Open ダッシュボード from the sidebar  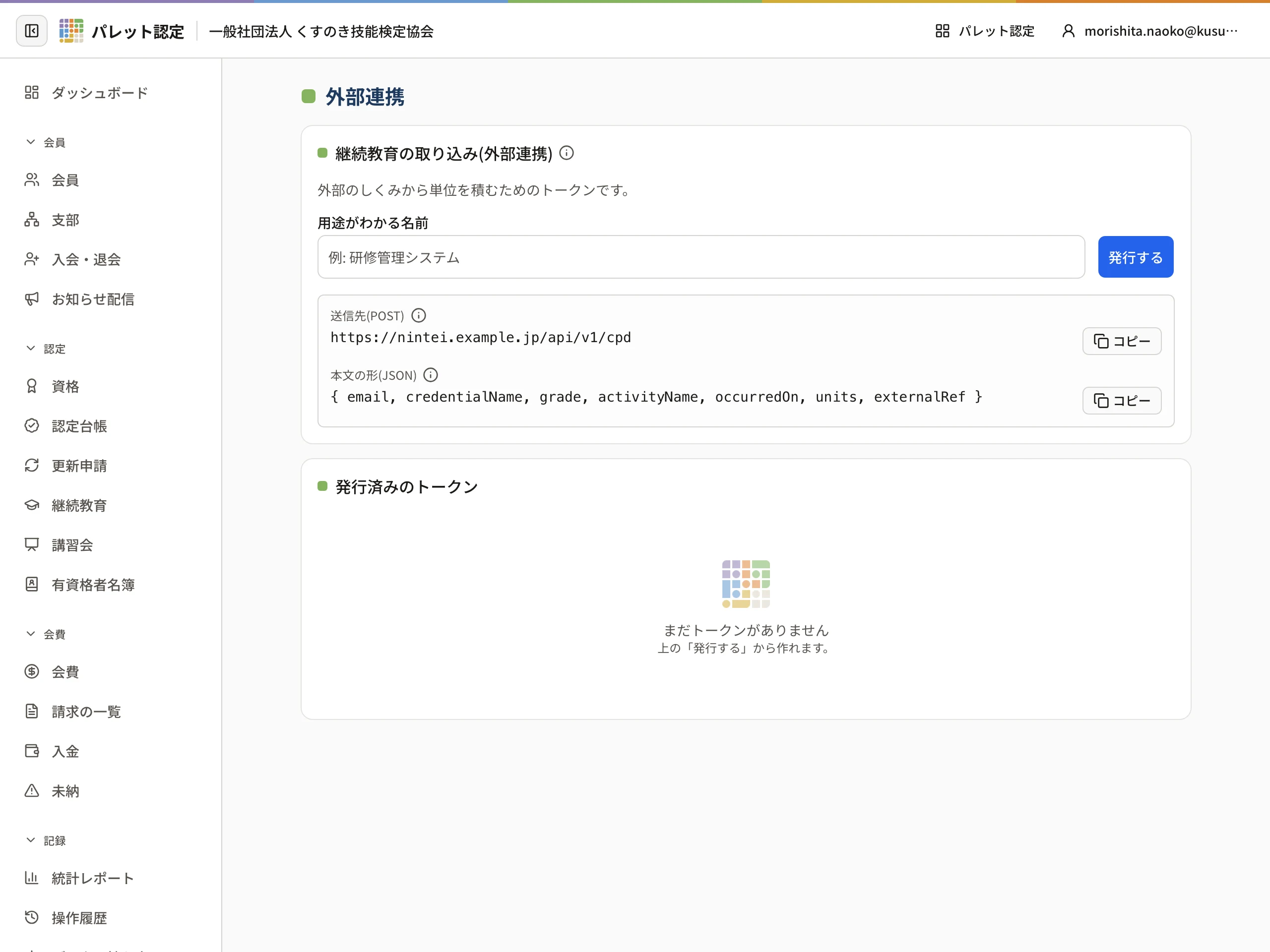tap(111, 92)
